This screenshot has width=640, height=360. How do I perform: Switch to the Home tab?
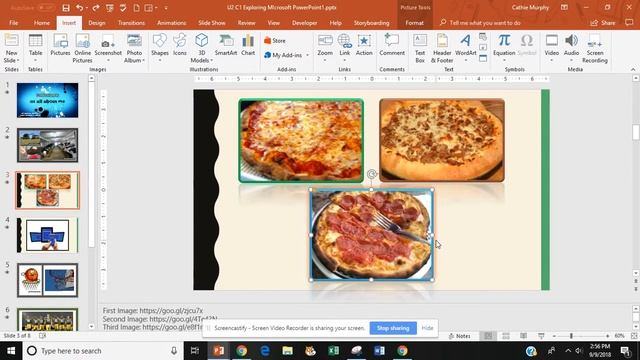point(42,23)
